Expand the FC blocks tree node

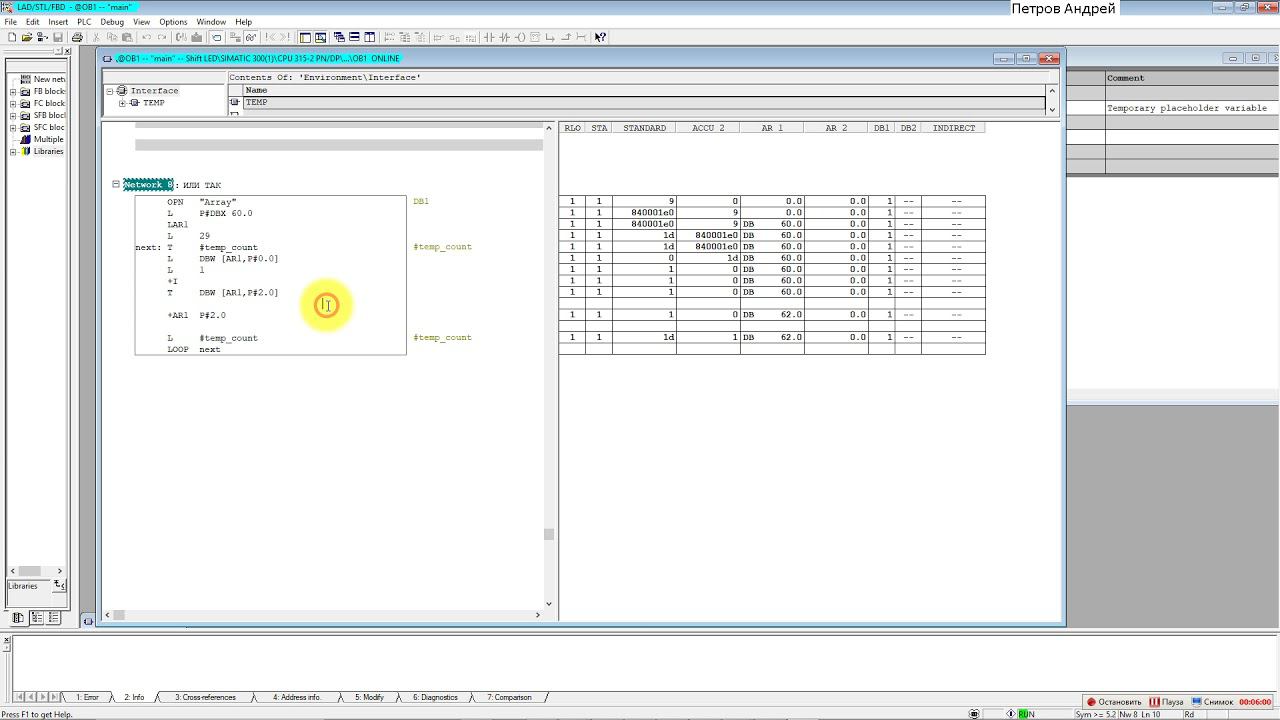[13, 103]
